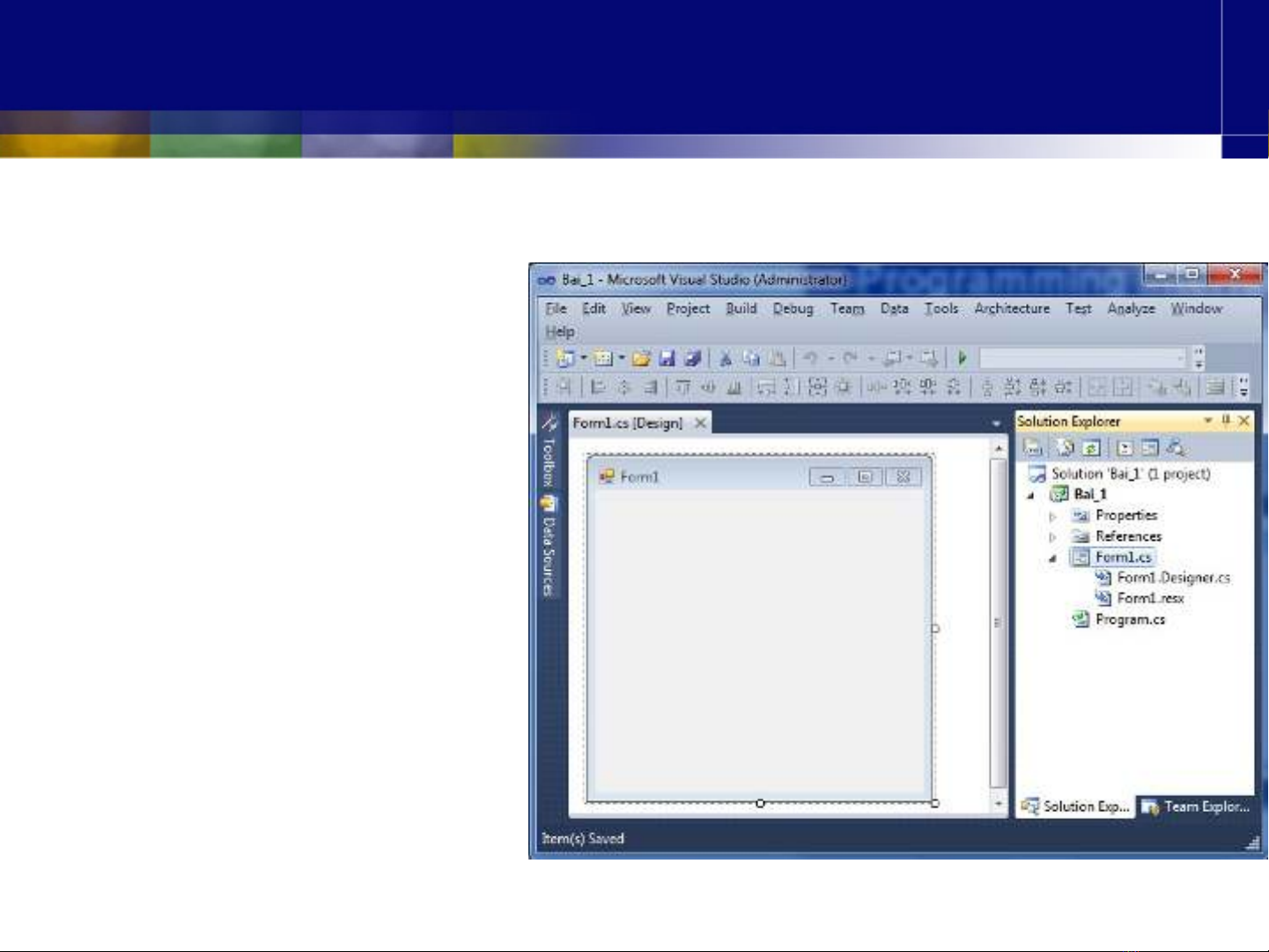Collapse the Form1.cs tree node

[x=1052, y=558]
